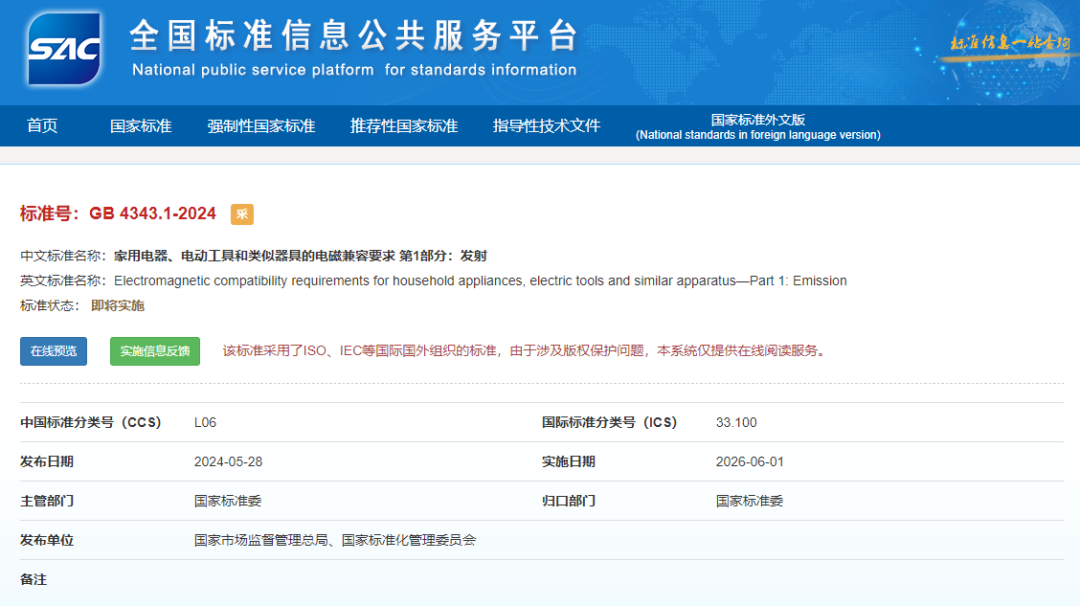The height and width of the screenshot is (606, 1080).
Task: Click the publish date 2024-05-28
Action: click(x=228, y=462)
